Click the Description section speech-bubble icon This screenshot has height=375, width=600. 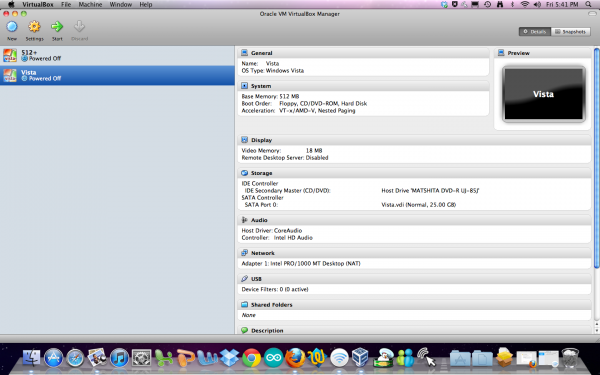tap(245, 330)
